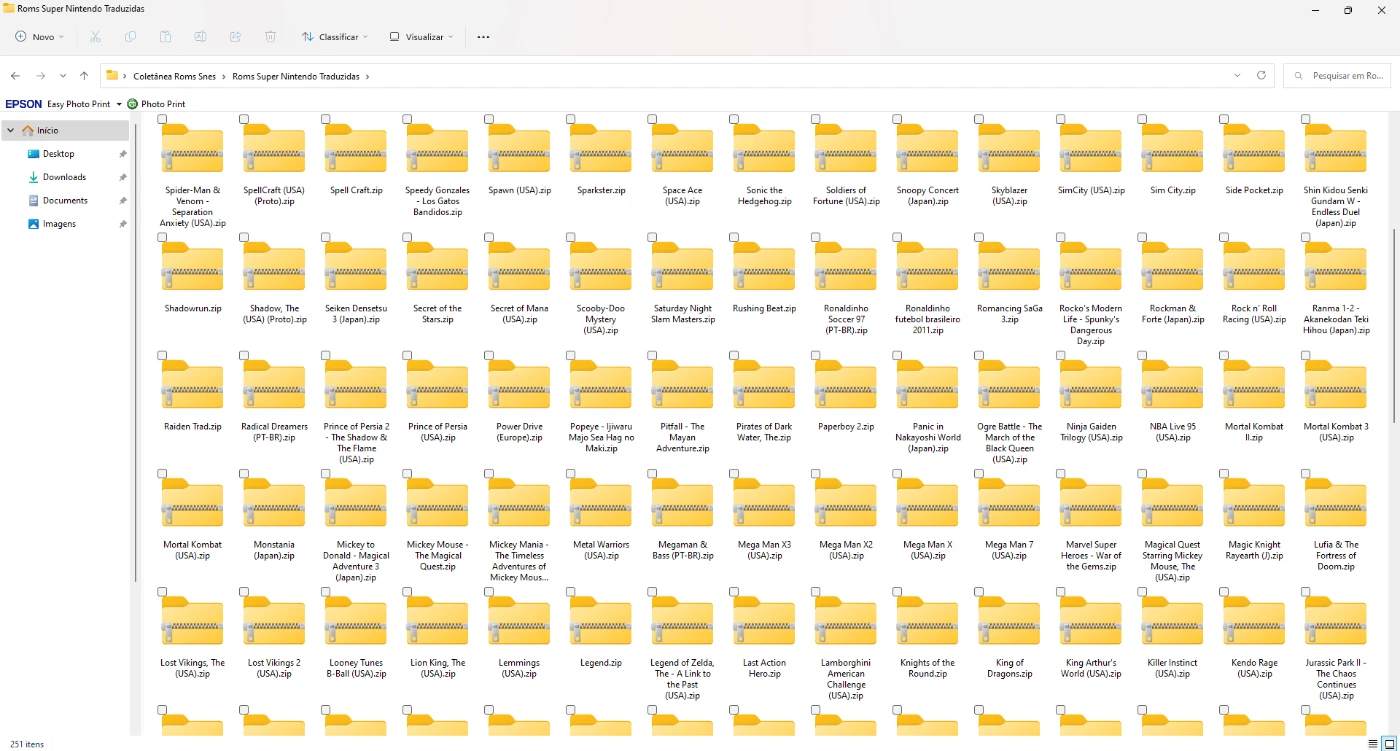Switch to details view in status bar
The height and width of the screenshot is (751, 1400).
1372,744
